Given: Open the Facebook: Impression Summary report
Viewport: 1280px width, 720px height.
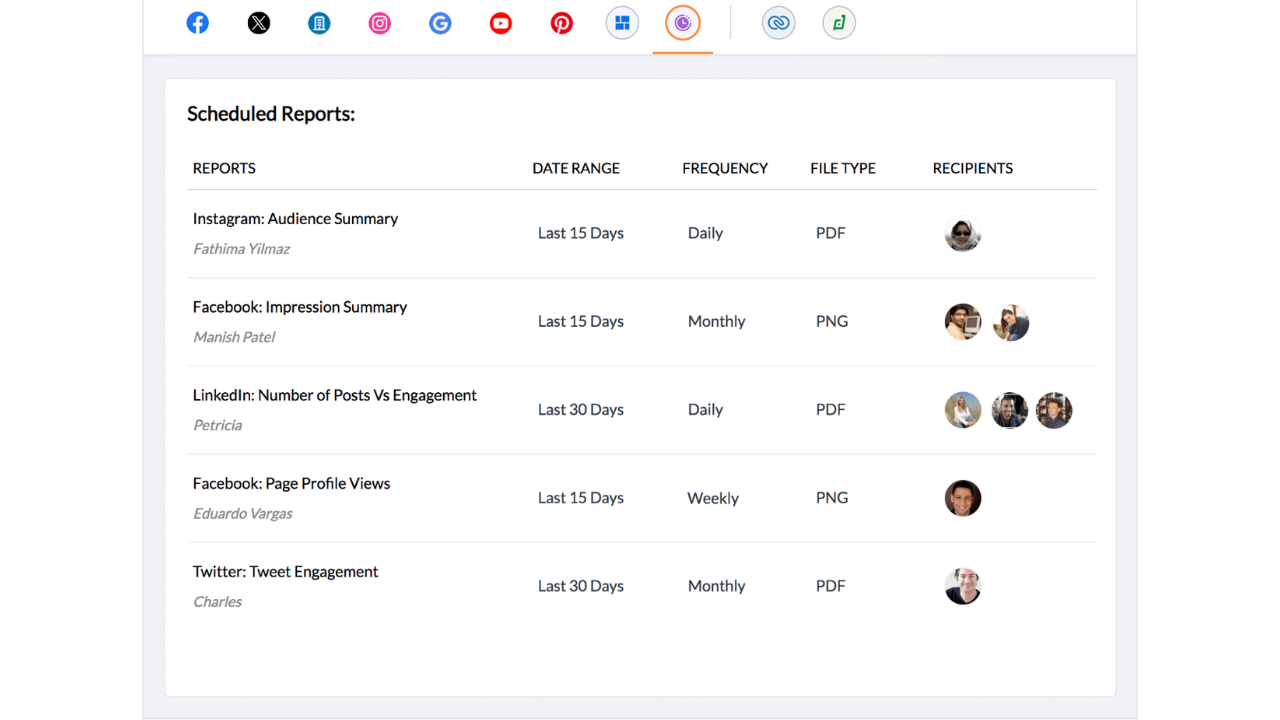Looking at the screenshot, I should pos(300,307).
